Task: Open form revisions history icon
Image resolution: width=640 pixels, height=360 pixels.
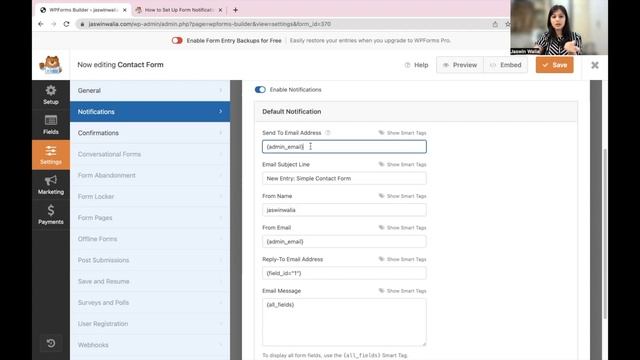Action: pyautogui.click(x=51, y=343)
